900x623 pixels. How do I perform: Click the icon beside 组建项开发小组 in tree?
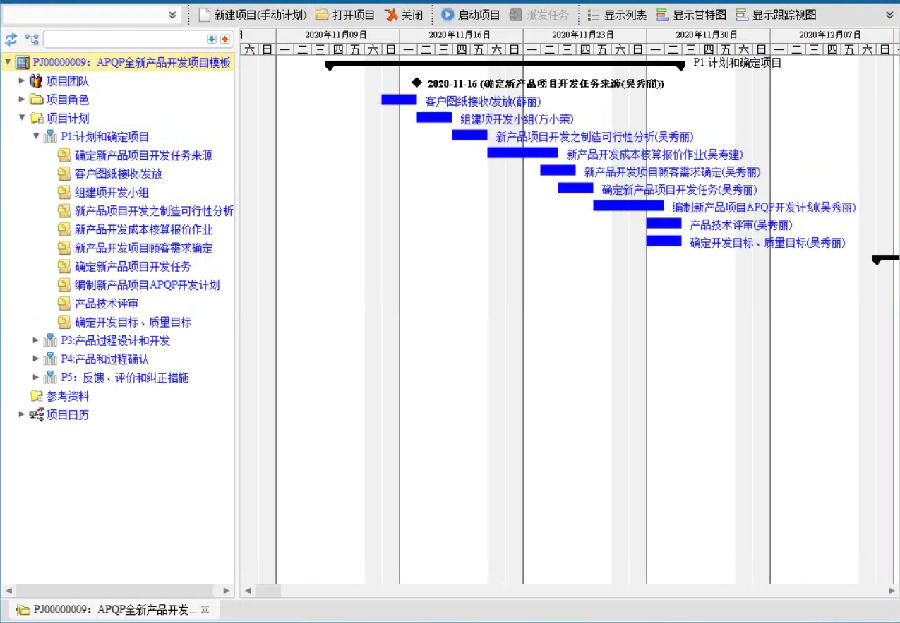[x=64, y=192]
